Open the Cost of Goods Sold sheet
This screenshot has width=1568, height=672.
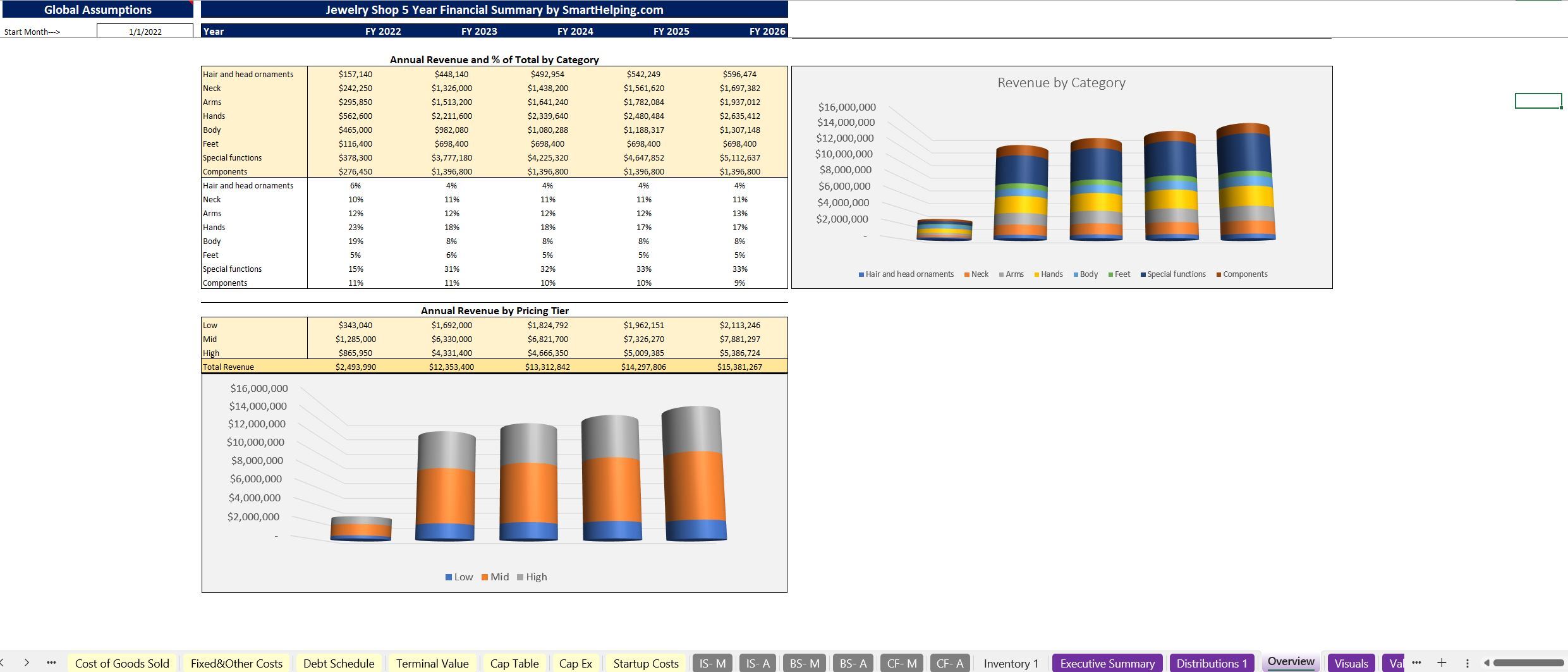tap(123, 663)
